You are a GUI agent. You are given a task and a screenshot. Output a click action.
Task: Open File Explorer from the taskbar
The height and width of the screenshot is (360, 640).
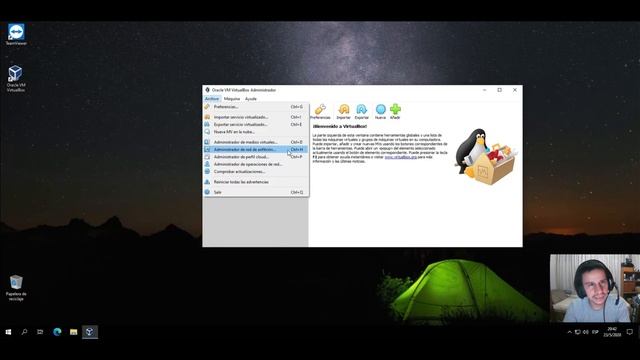coord(73,332)
